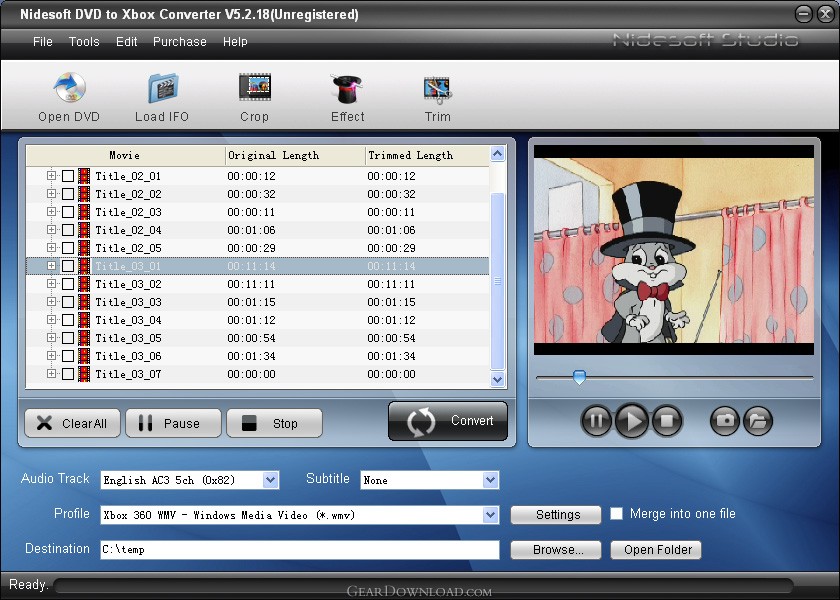
Task: Select the Title_03_06 row text
Action: coord(128,356)
